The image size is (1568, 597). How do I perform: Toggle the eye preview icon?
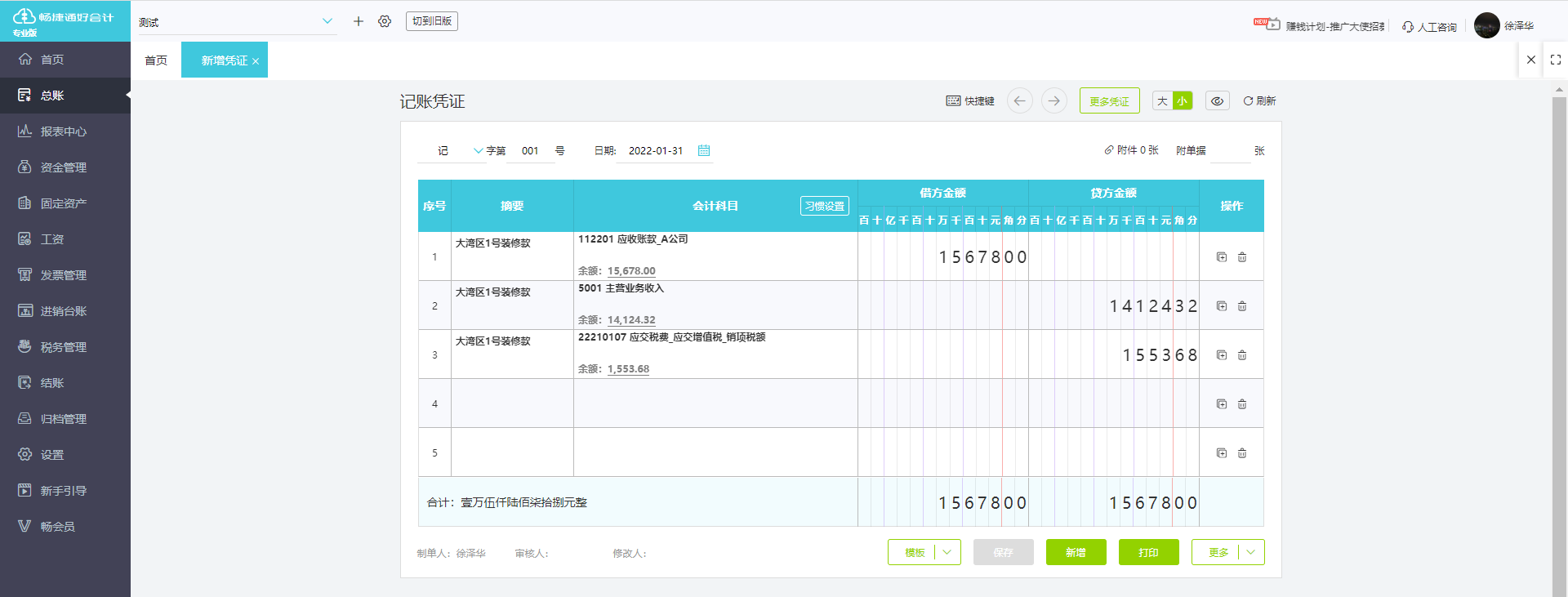click(x=1217, y=101)
